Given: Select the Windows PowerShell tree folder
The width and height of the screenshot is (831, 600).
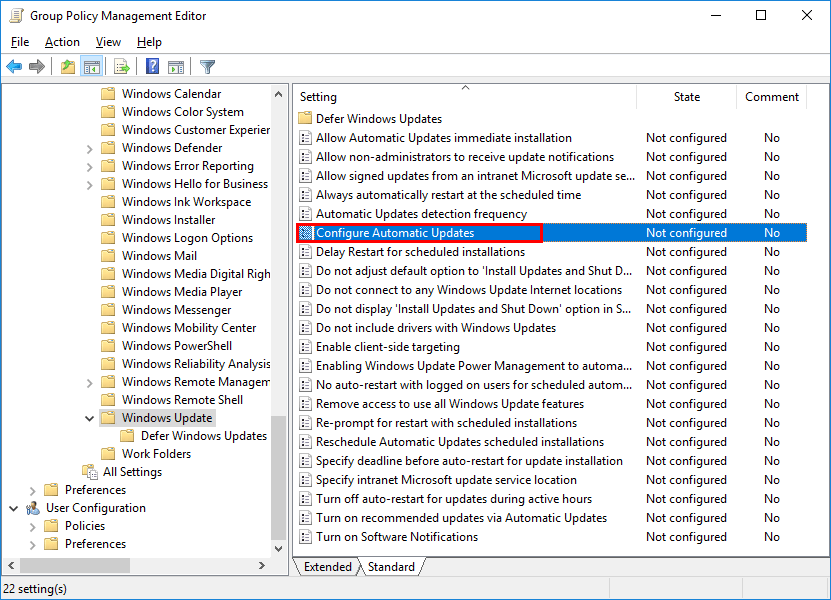Looking at the screenshot, I should pos(177,346).
